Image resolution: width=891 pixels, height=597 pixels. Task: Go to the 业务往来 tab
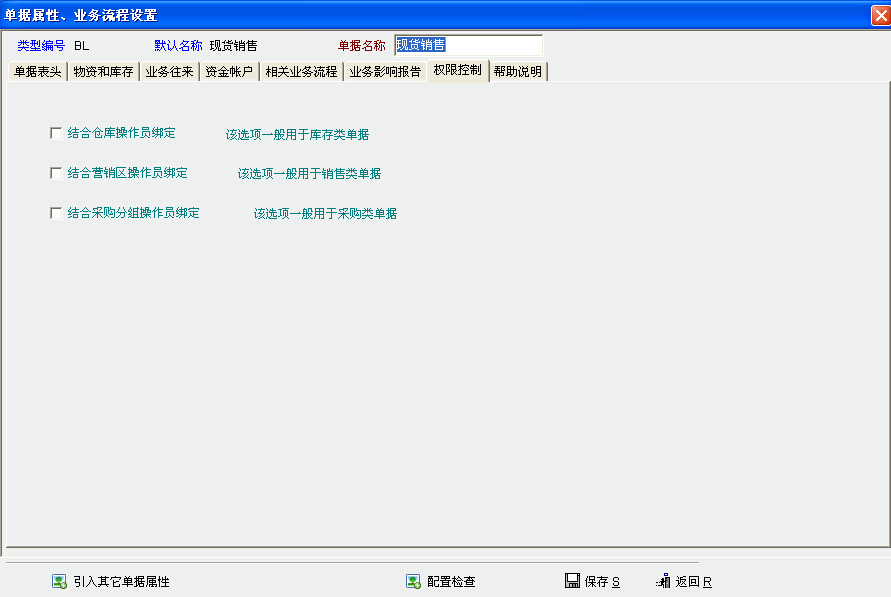[x=169, y=72]
